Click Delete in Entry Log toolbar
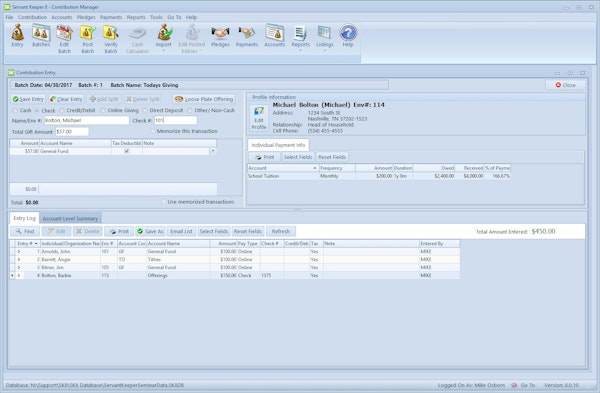The height and width of the screenshot is (393, 600). coord(88,231)
